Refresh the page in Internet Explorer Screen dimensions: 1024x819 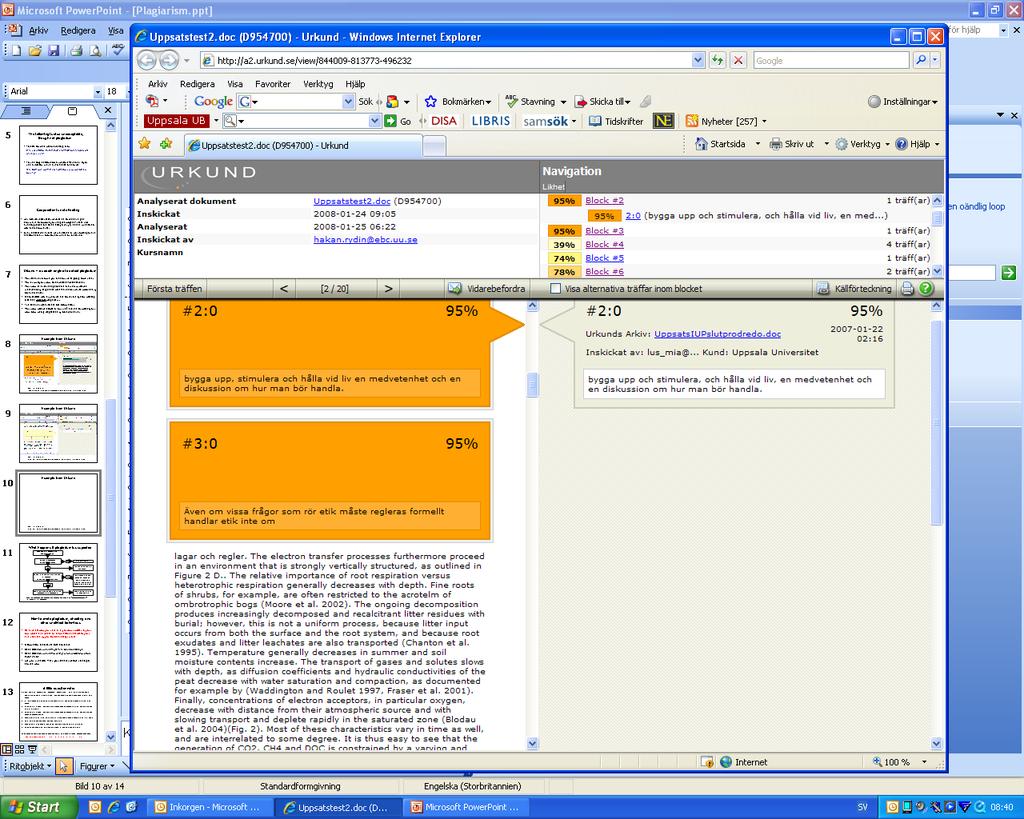718,60
